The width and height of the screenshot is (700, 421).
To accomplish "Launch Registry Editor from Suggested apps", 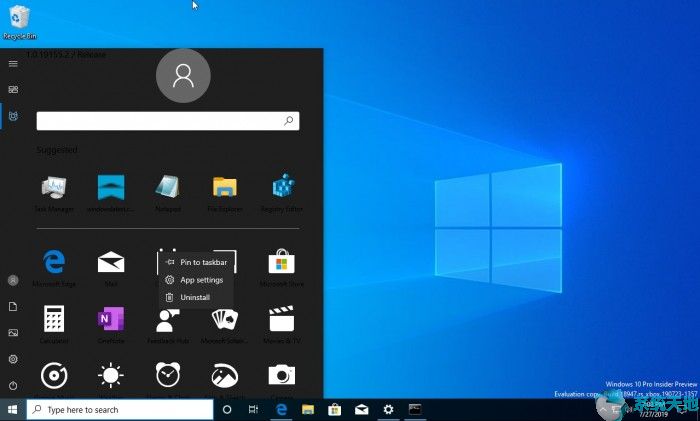I will click(x=282, y=186).
